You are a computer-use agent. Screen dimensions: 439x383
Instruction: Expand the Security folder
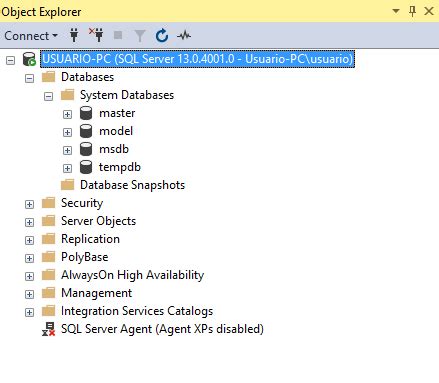[x=30, y=204]
